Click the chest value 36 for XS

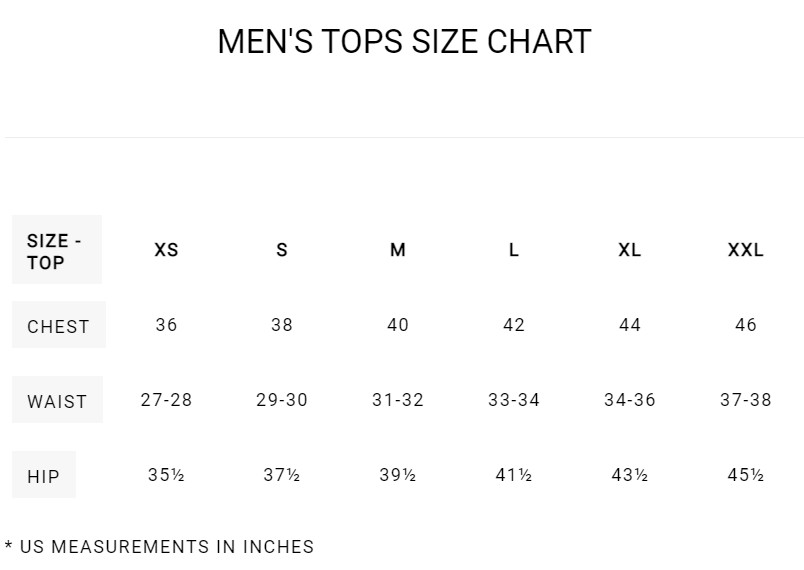(166, 325)
